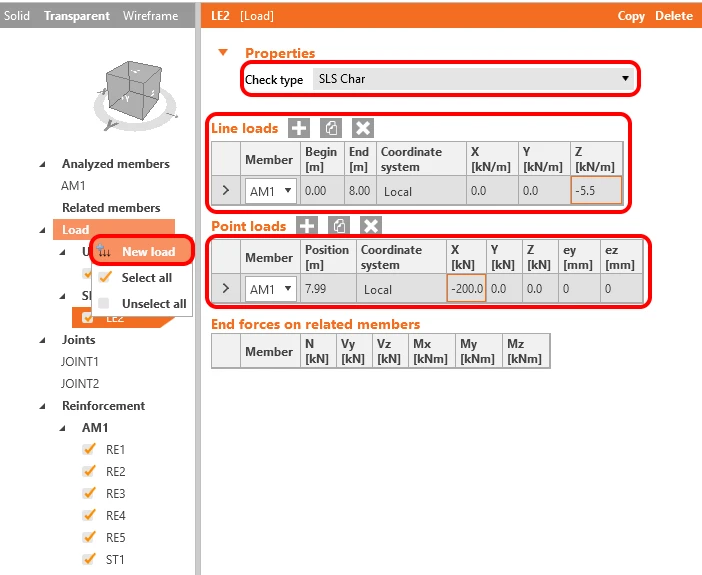Select the Related members tree item
The height and width of the screenshot is (575, 702).
[x=111, y=208]
